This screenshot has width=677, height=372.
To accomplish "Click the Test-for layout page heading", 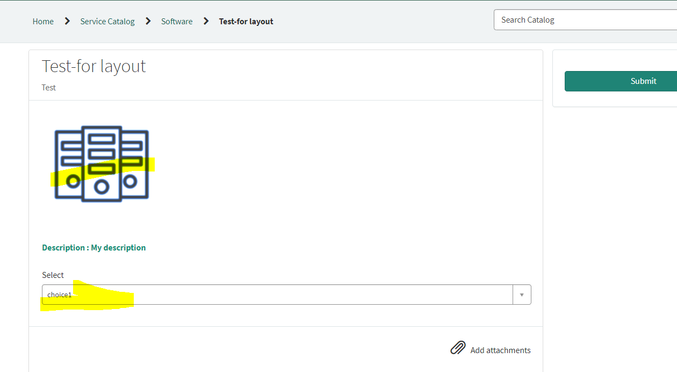I will [94, 66].
